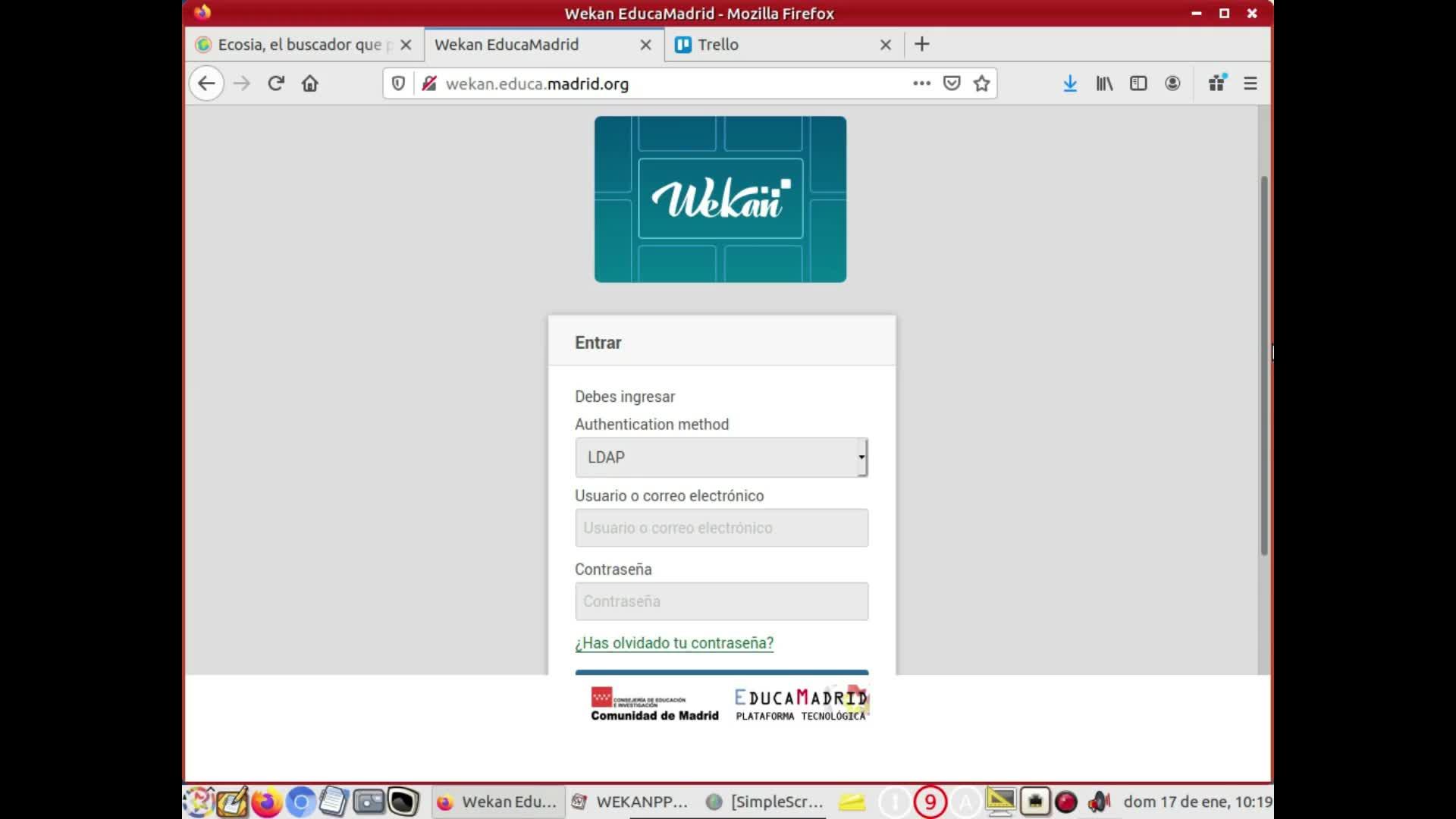Save page to Pocket icon
The height and width of the screenshot is (819, 1456).
(952, 83)
